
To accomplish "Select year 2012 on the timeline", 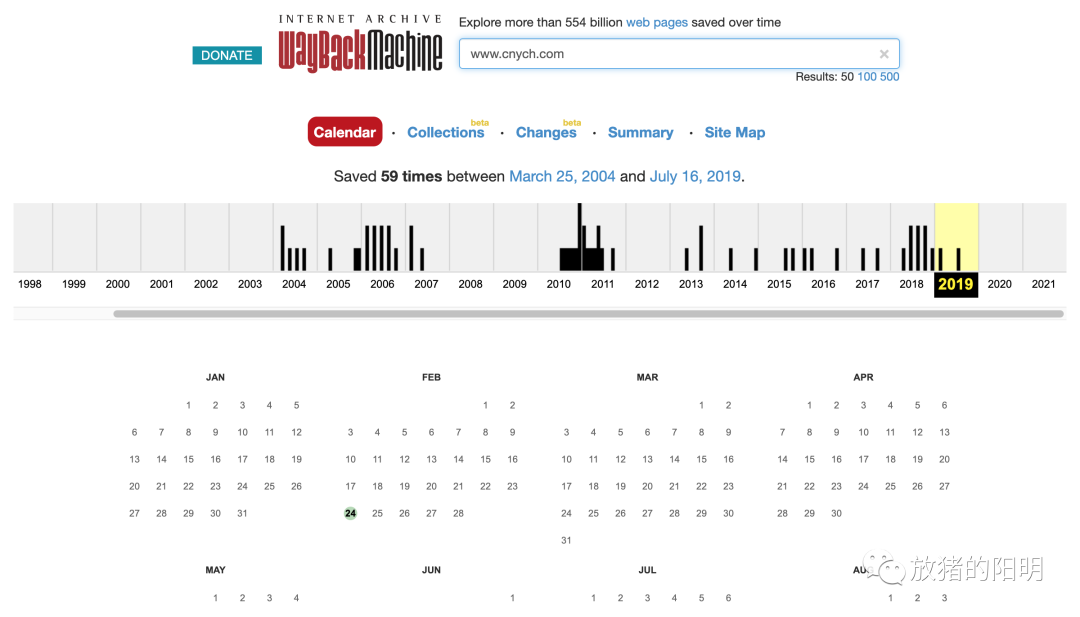I will [x=647, y=284].
